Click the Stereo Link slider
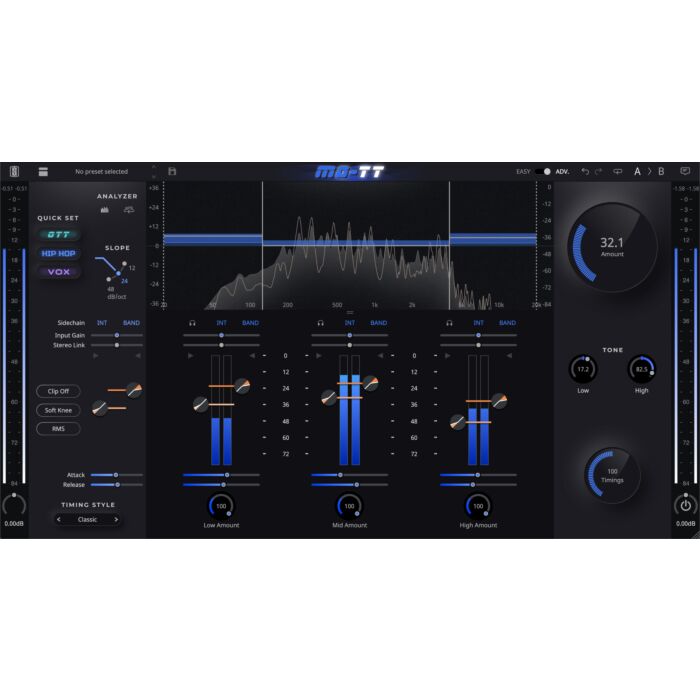The width and height of the screenshot is (700, 700). pos(117,345)
